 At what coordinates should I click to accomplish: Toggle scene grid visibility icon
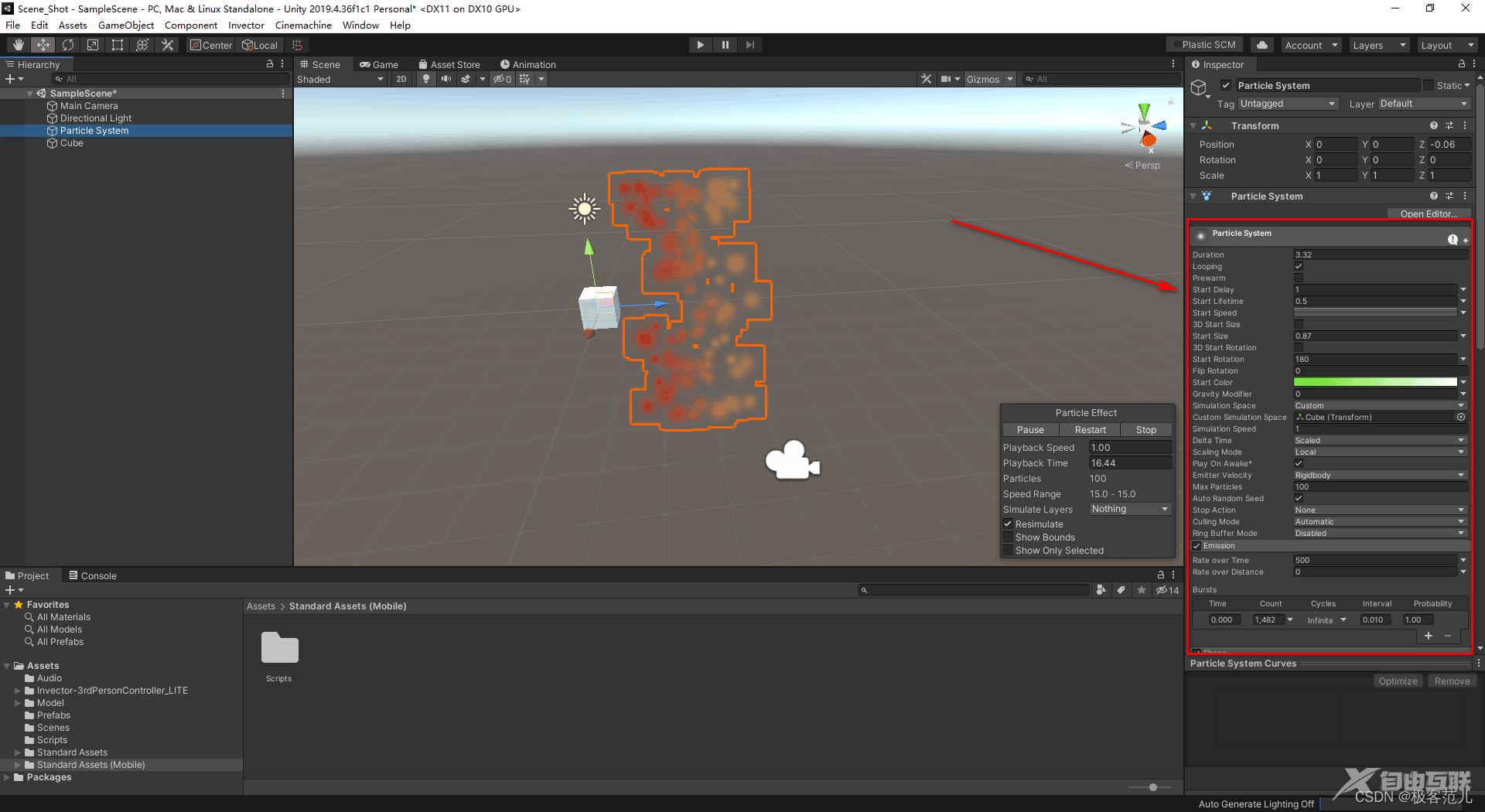[x=525, y=79]
